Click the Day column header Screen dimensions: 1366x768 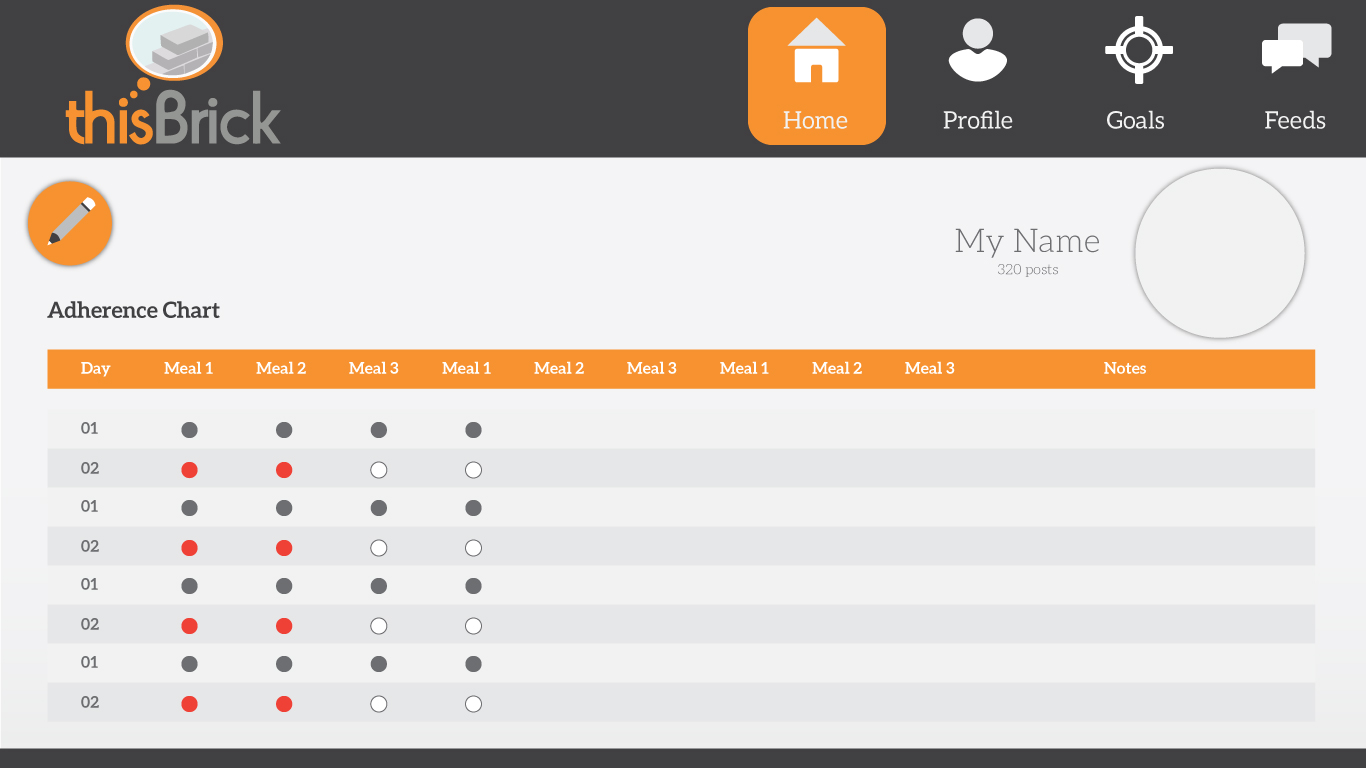pyautogui.click(x=95, y=369)
